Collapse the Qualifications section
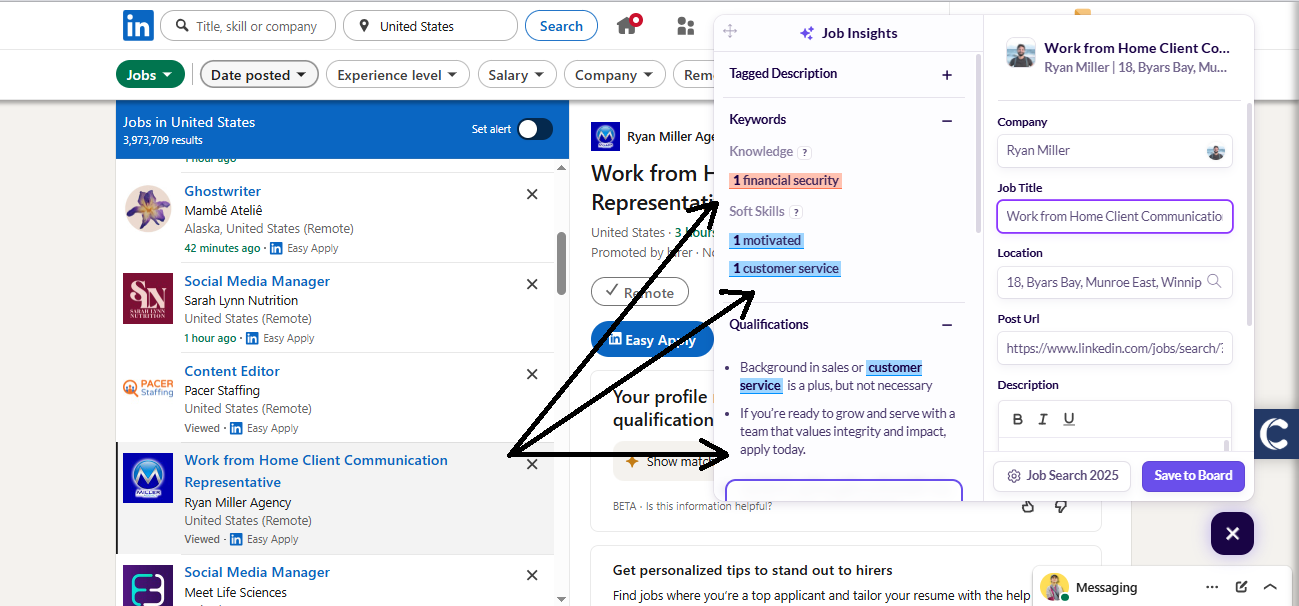This screenshot has height=606, width=1299. (947, 325)
